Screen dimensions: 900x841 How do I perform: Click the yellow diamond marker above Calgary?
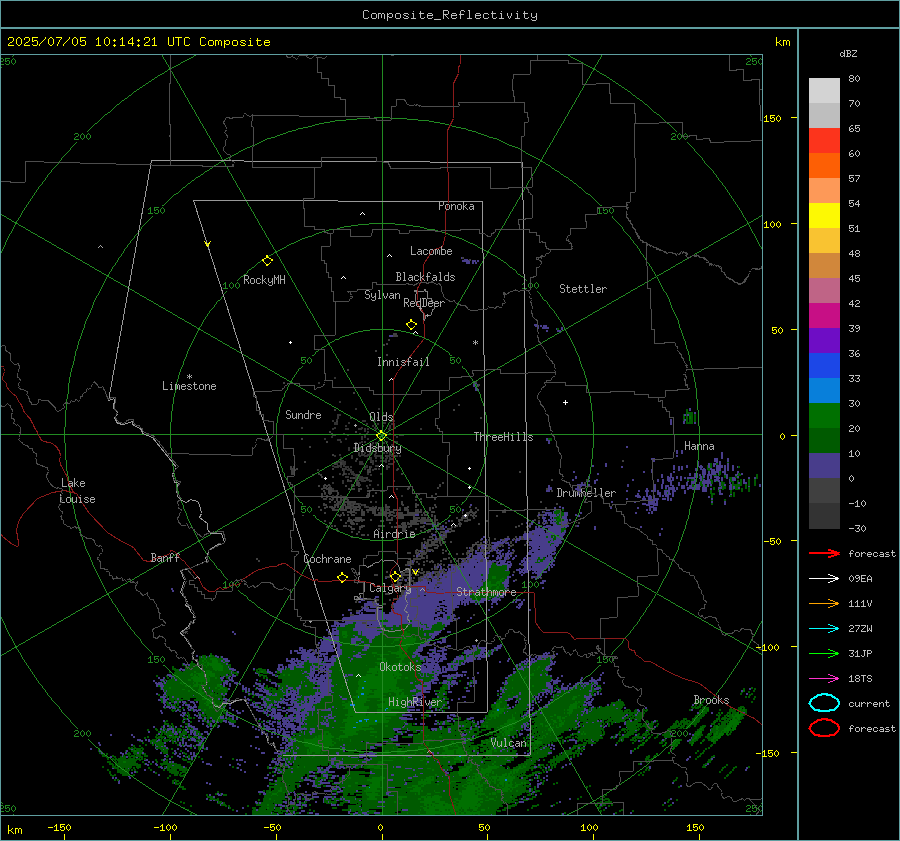(x=395, y=576)
